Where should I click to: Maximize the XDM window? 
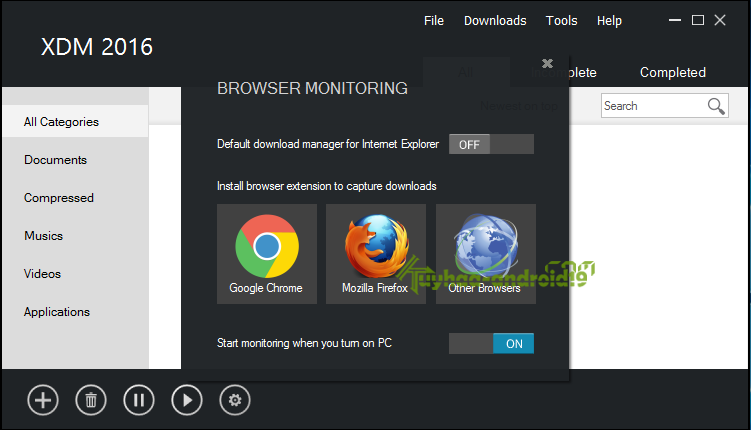[698, 20]
